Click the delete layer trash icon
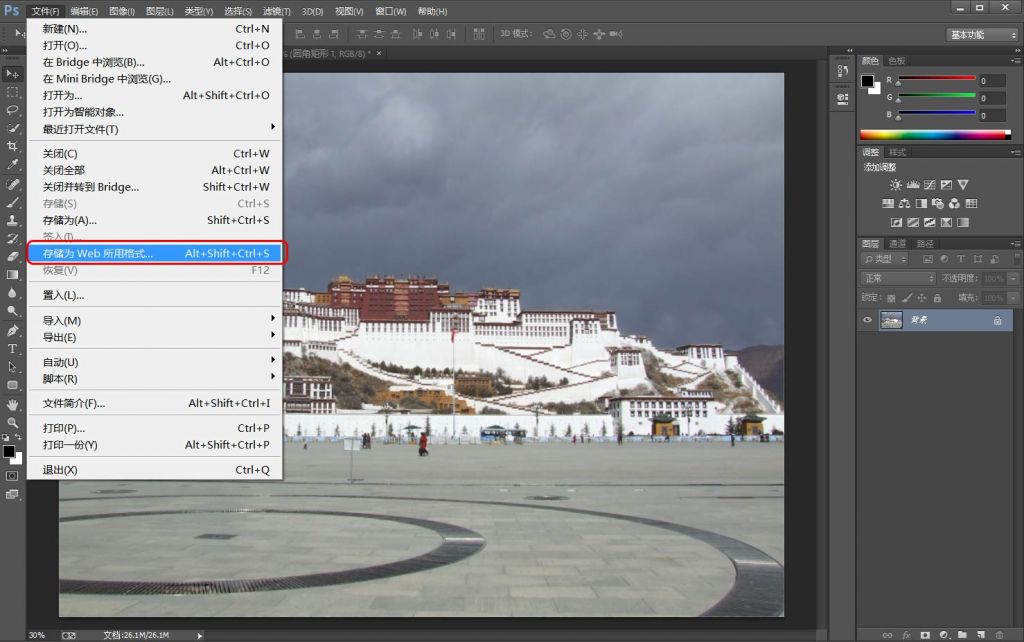 [x=999, y=635]
